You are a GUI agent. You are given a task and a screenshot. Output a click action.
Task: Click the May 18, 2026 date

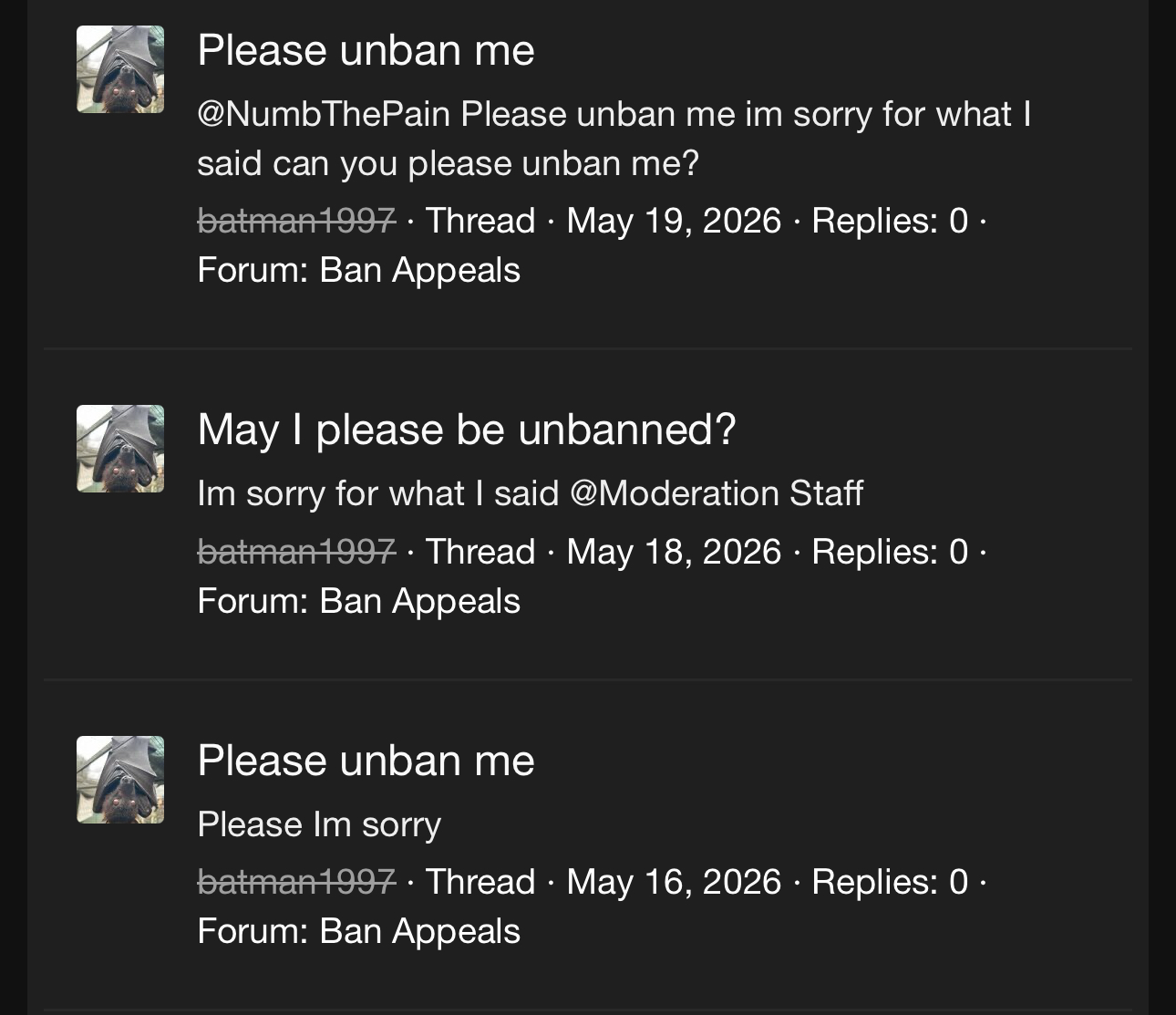[674, 552]
